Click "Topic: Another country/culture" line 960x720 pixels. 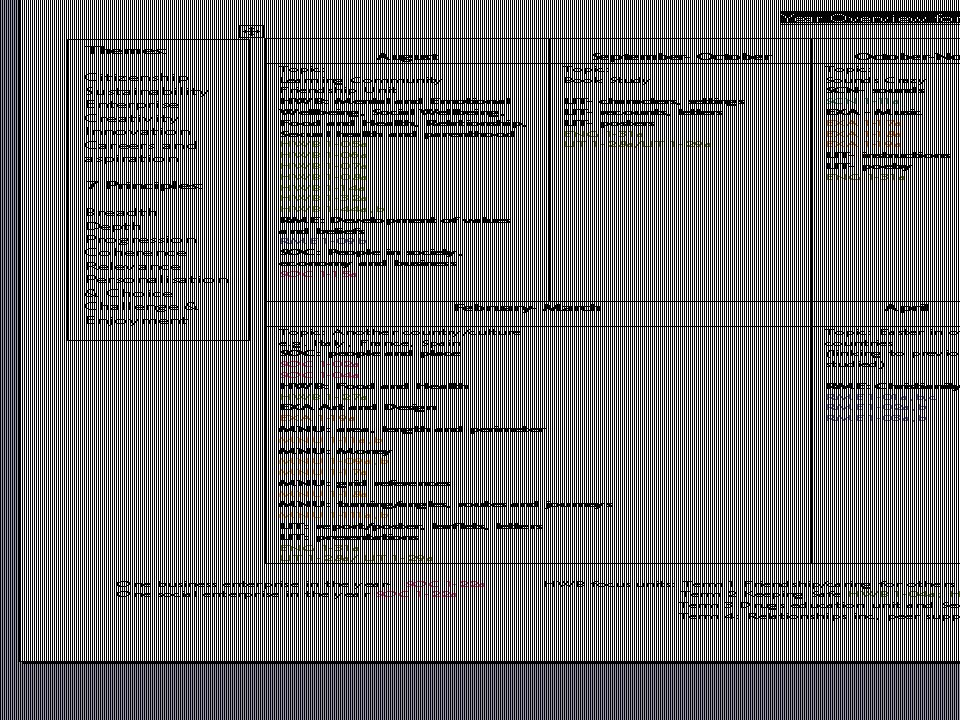coord(400,332)
